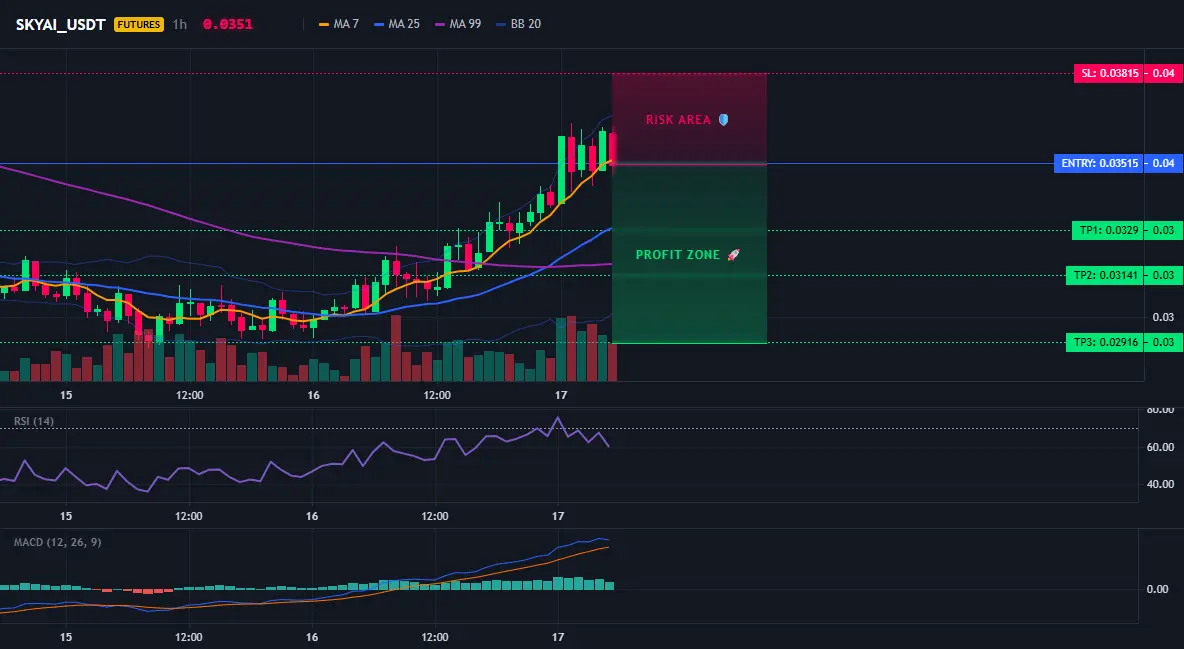The height and width of the screenshot is (649, 1184).
Task: Click the SL: 0.03815 stop loss label
Action: click(x=1108, y=73)
